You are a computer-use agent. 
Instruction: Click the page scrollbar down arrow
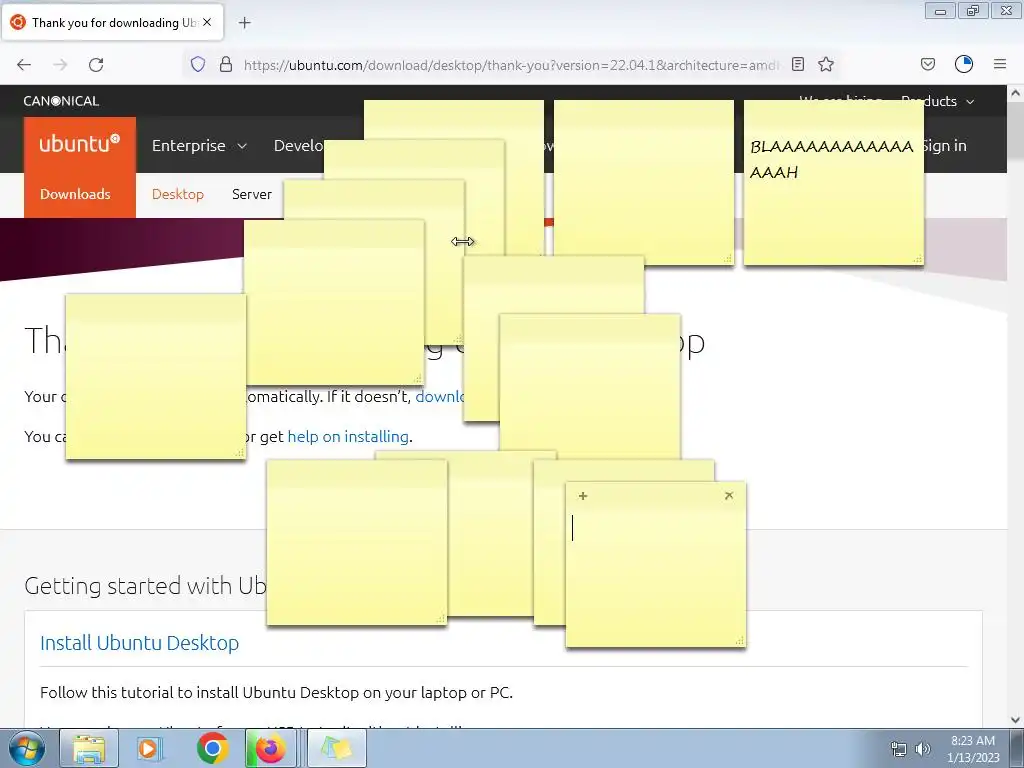click(1015, 720)
